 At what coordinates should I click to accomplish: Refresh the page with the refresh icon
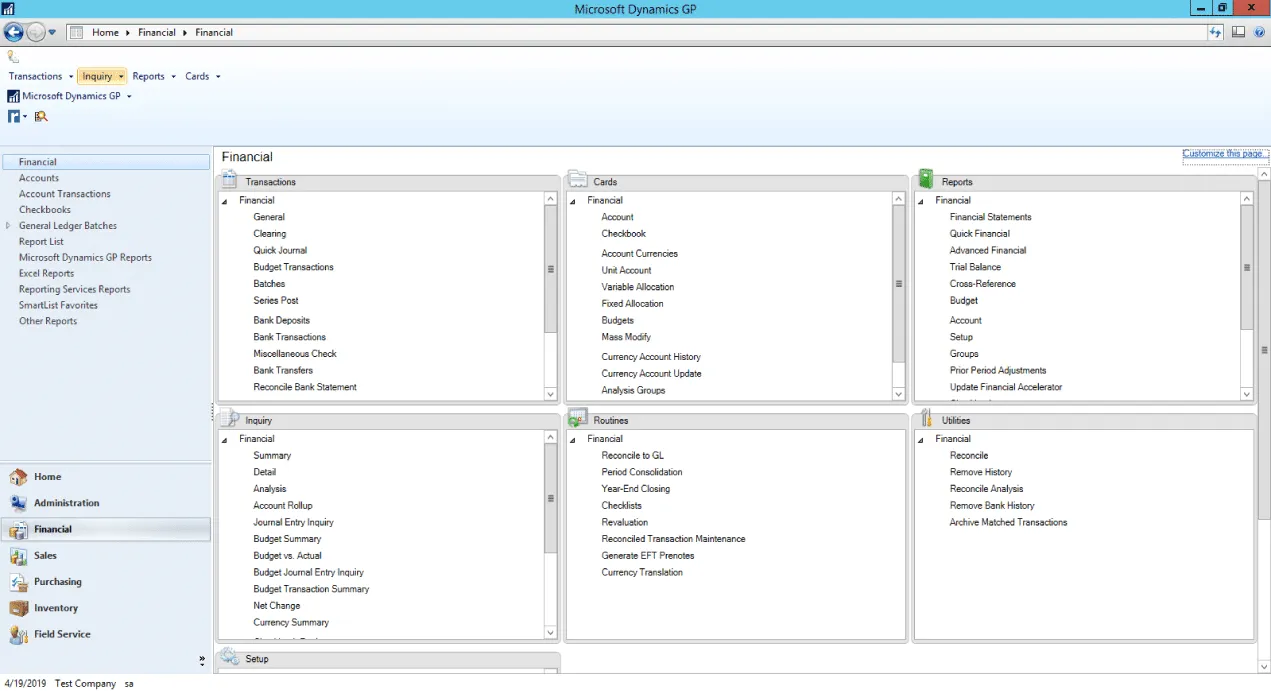pos(1215,32)
